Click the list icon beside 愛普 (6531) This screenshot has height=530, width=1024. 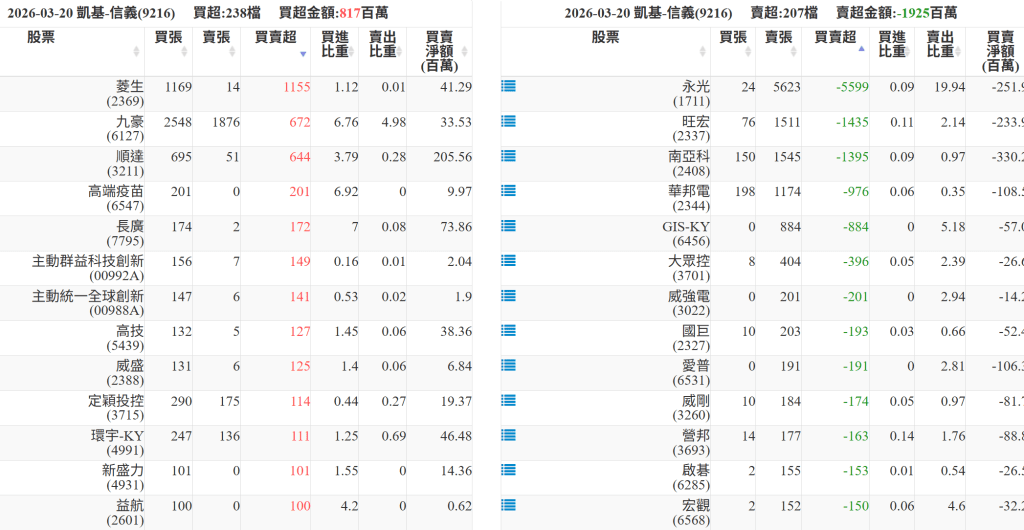coord(508,365)
